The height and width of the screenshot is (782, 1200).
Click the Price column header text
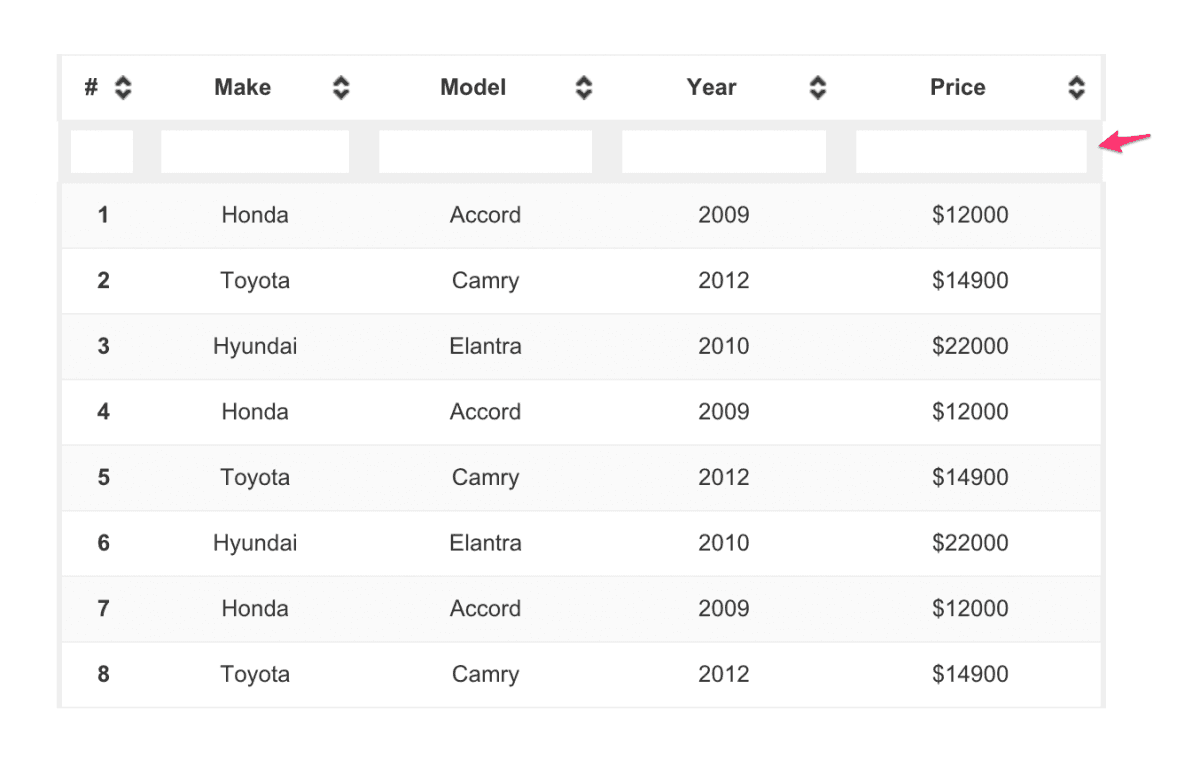click(957, 88)
